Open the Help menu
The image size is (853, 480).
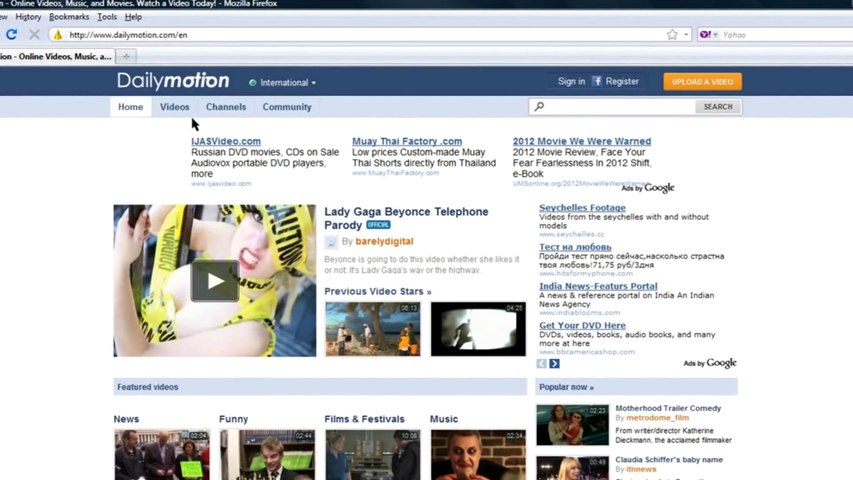tap(133, 17)
